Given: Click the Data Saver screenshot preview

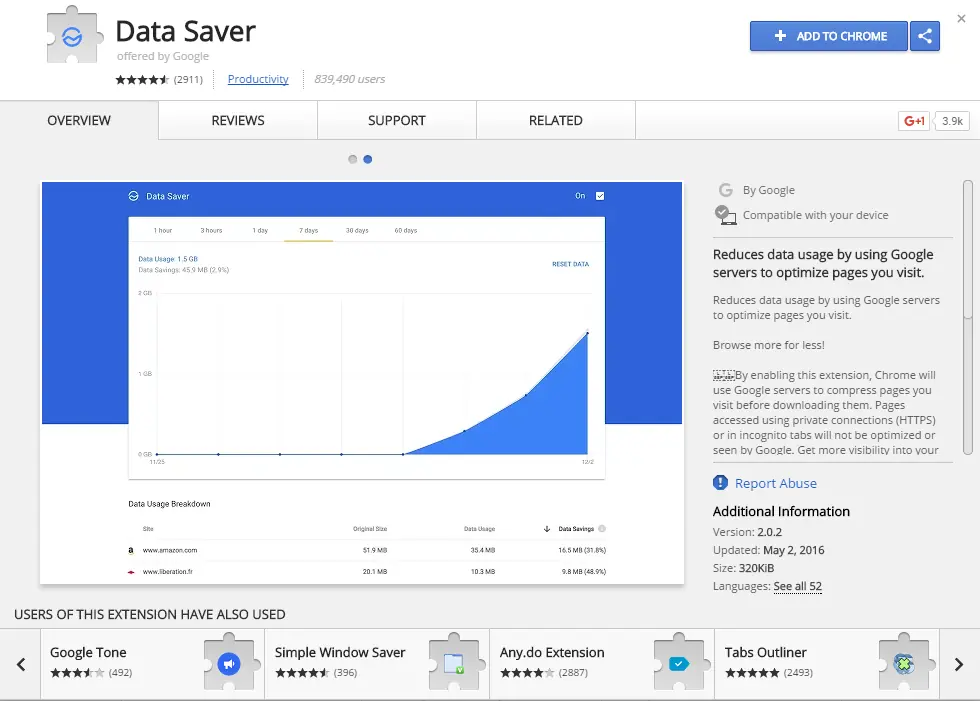Looking at the screenshot, I should click(362, 383).
